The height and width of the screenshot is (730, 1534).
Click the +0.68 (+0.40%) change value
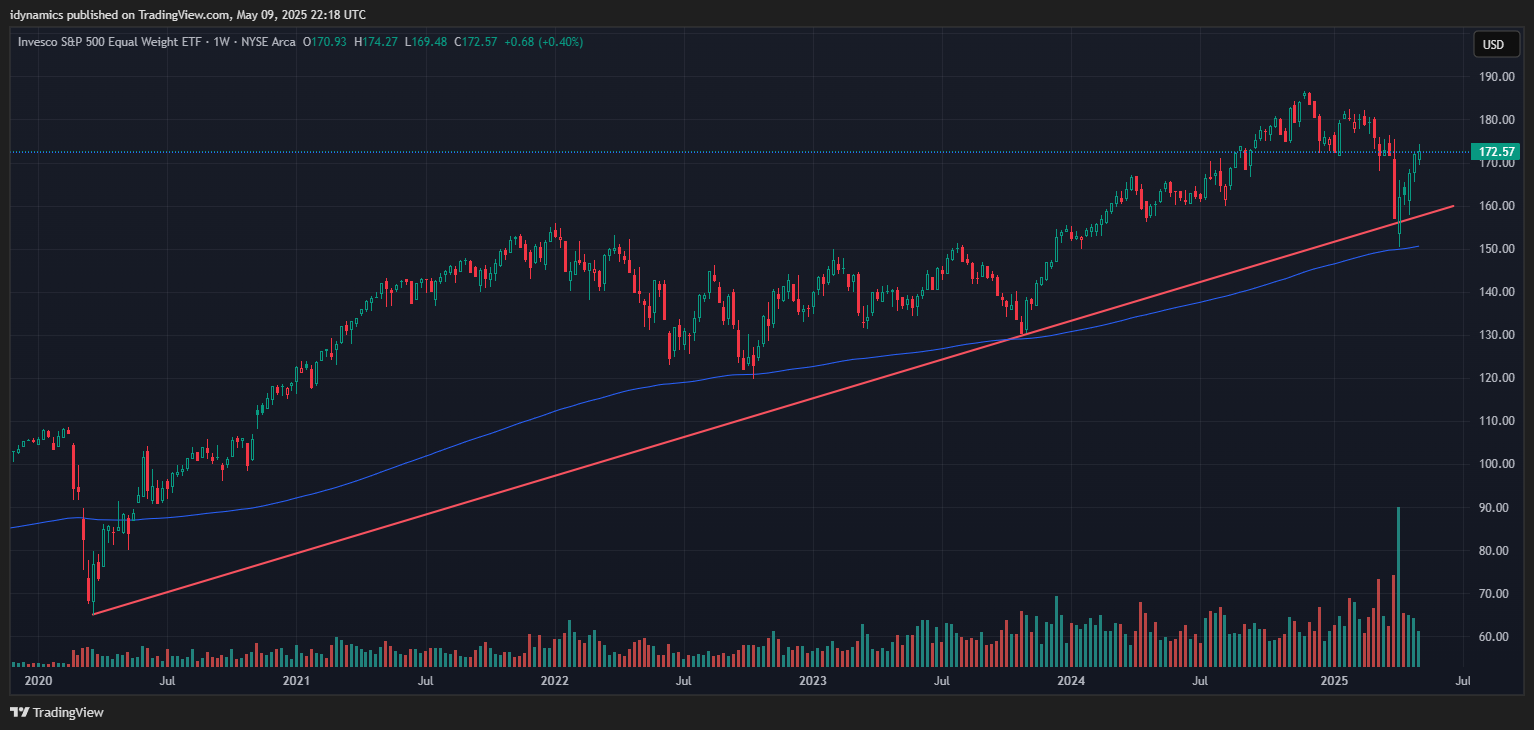pyautogui.click(x=543, y=42)
